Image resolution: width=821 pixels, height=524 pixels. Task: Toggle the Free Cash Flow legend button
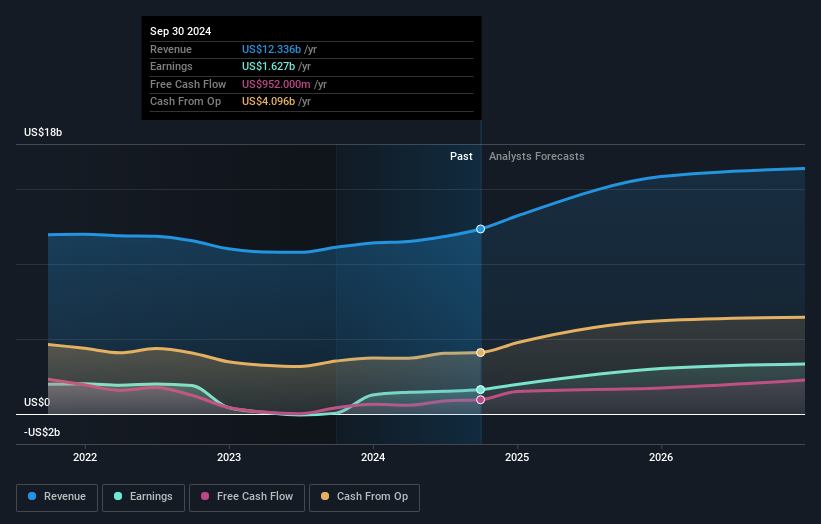coord(247,497)
